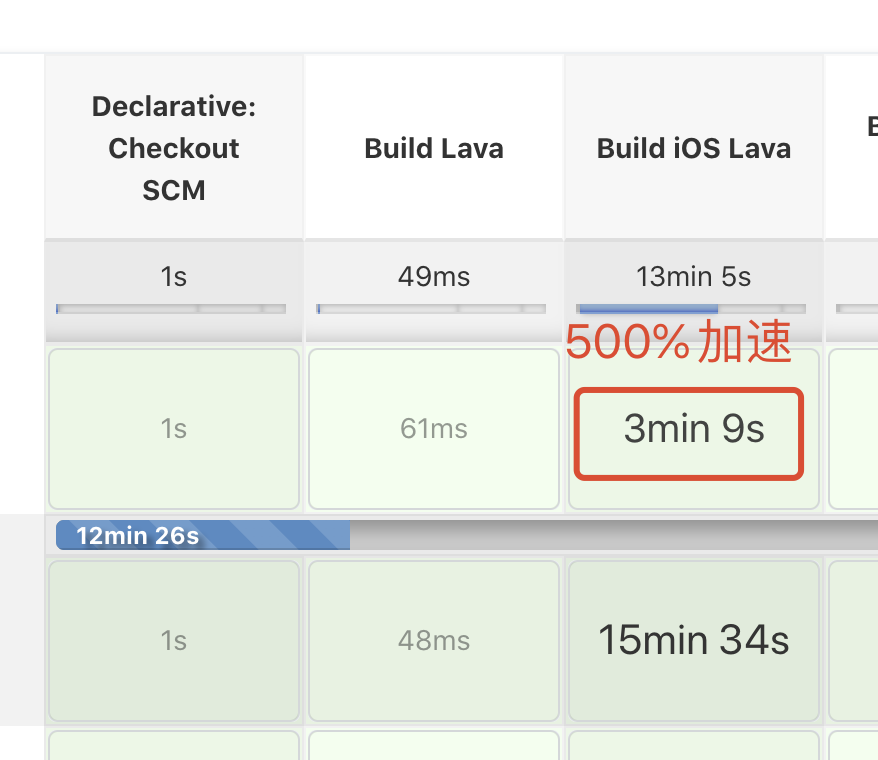Click the 1s average stage time cell
This screenshot has width=878, height=760.
[x=174, y=276]
